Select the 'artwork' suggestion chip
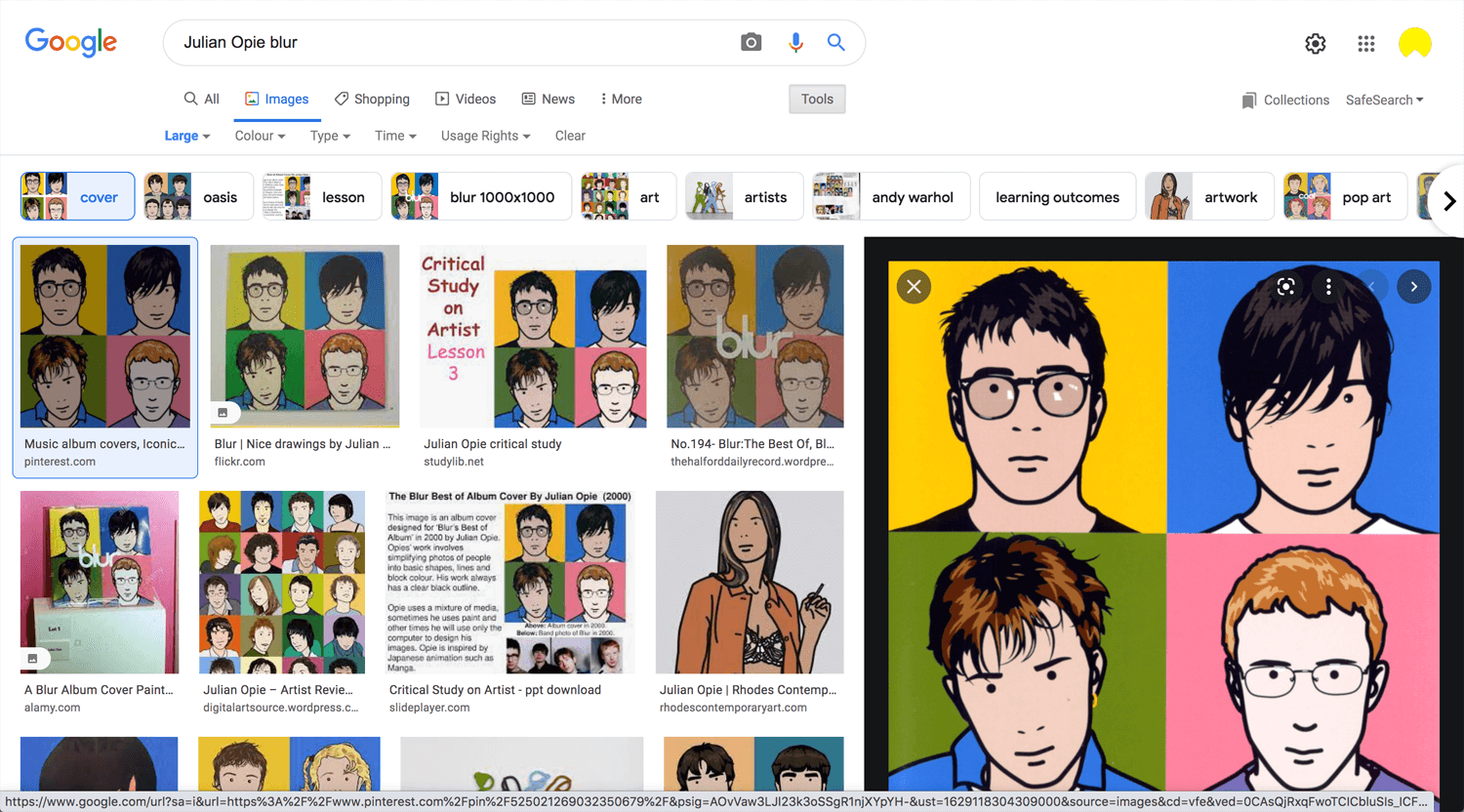Image resolution: width=1464 pixels, height=812 pixels. pos(1210,197)
